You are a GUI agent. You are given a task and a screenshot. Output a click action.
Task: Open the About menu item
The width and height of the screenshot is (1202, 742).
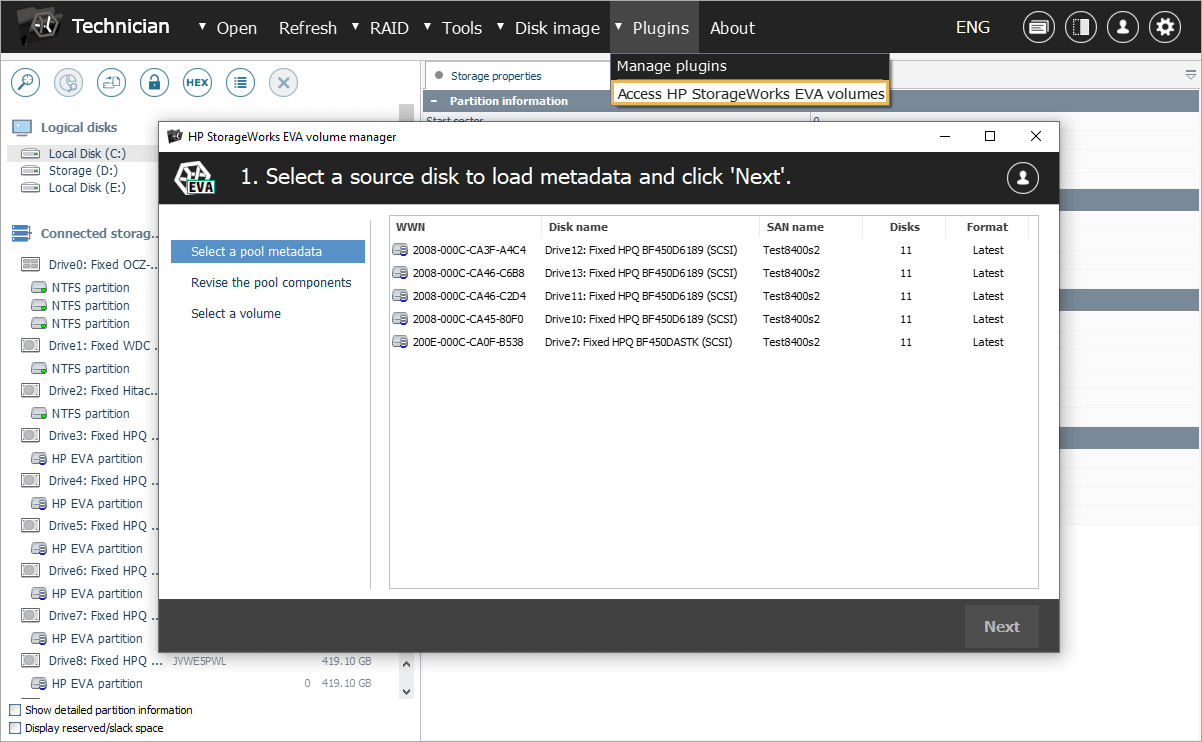coord(732,28)
